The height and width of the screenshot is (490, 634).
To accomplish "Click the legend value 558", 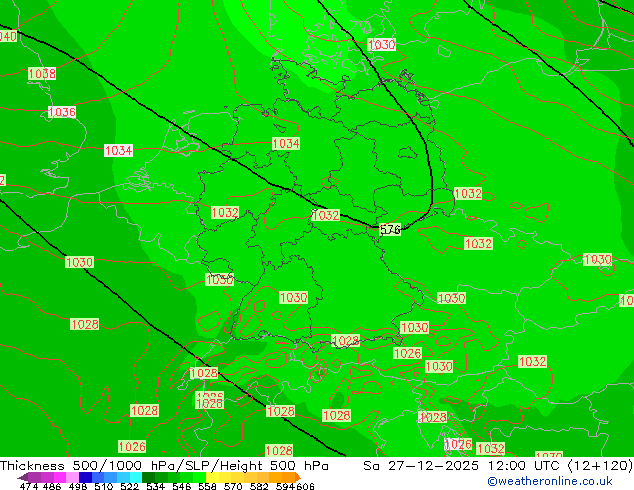I will point(207,486).
